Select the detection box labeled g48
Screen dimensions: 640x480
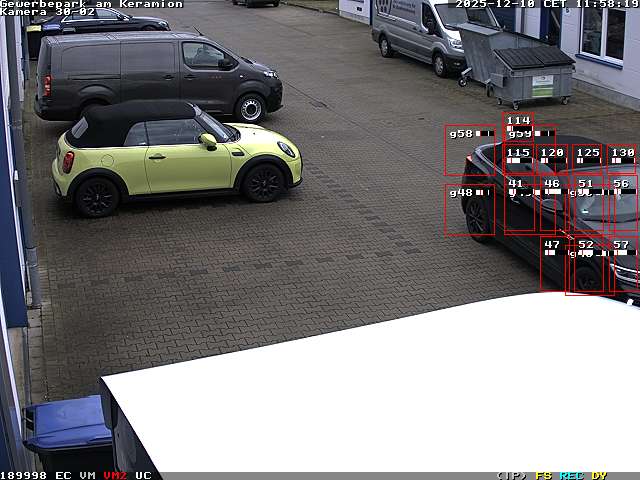coord(470,209)
